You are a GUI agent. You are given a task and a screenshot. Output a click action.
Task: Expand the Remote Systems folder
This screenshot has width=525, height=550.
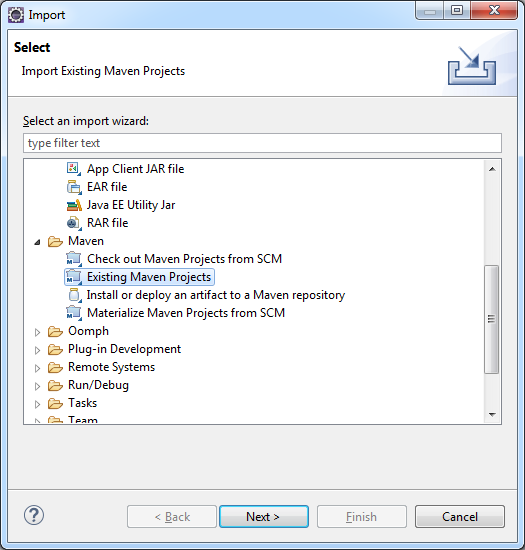[x=37, y=368]
